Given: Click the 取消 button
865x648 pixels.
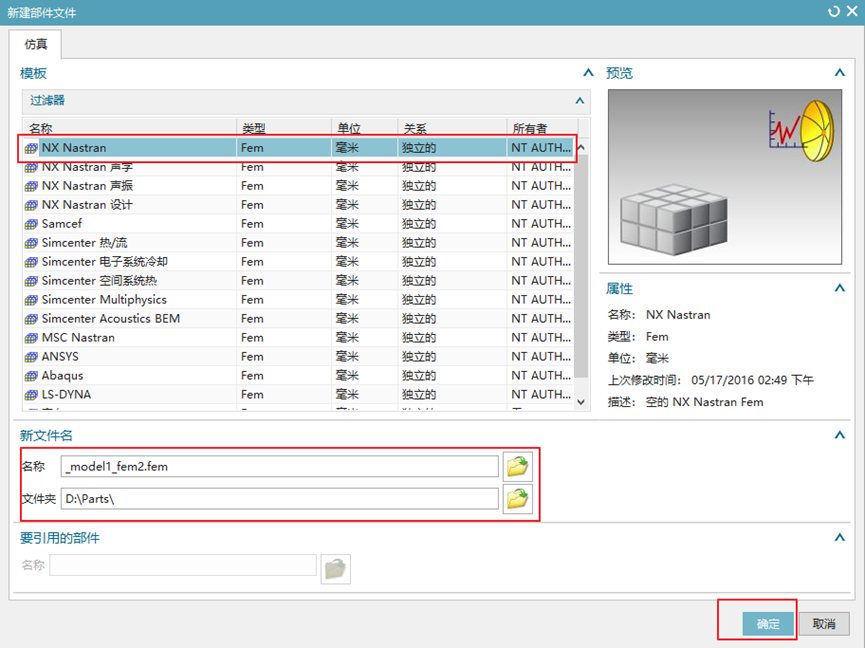Looking at the screenshot, I should [x=824, y=624].
